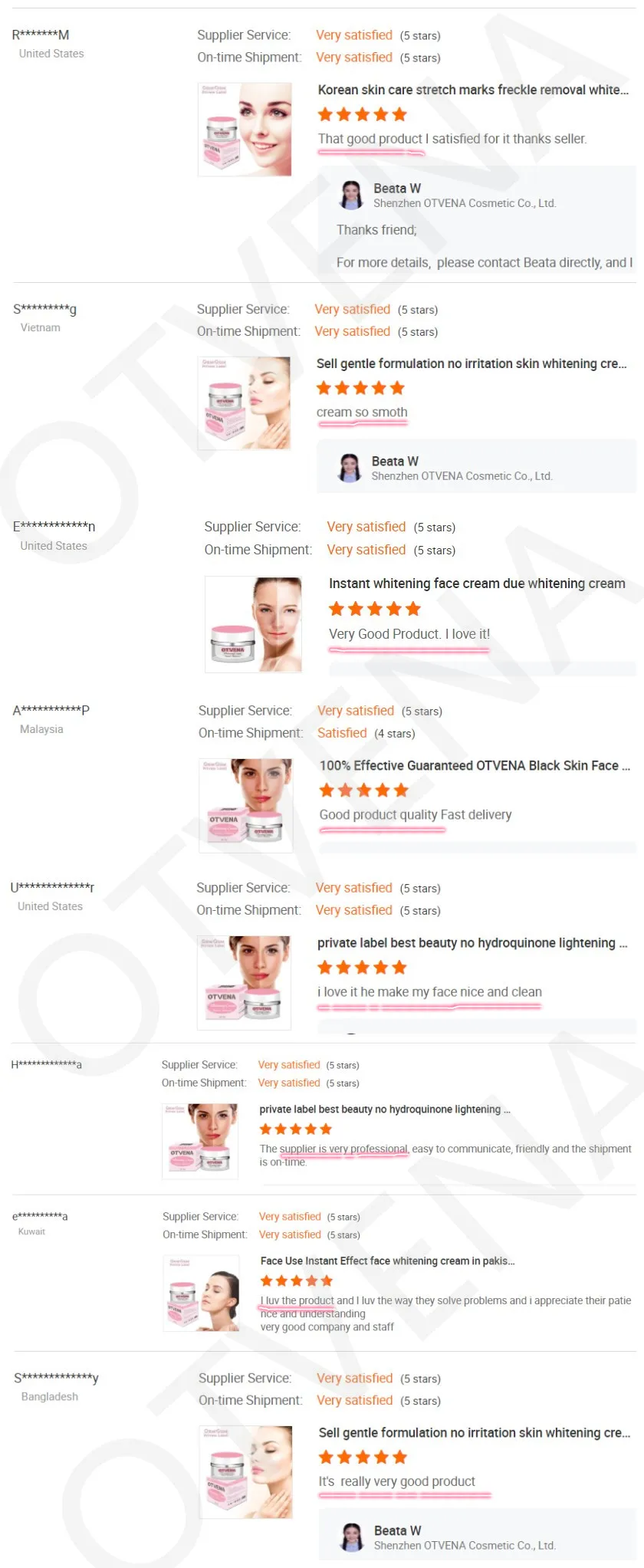The image size is (644, 1568).
Task: Click stars under 100% Effective Guaranteed OTVENA review
Action: point(364,791)
